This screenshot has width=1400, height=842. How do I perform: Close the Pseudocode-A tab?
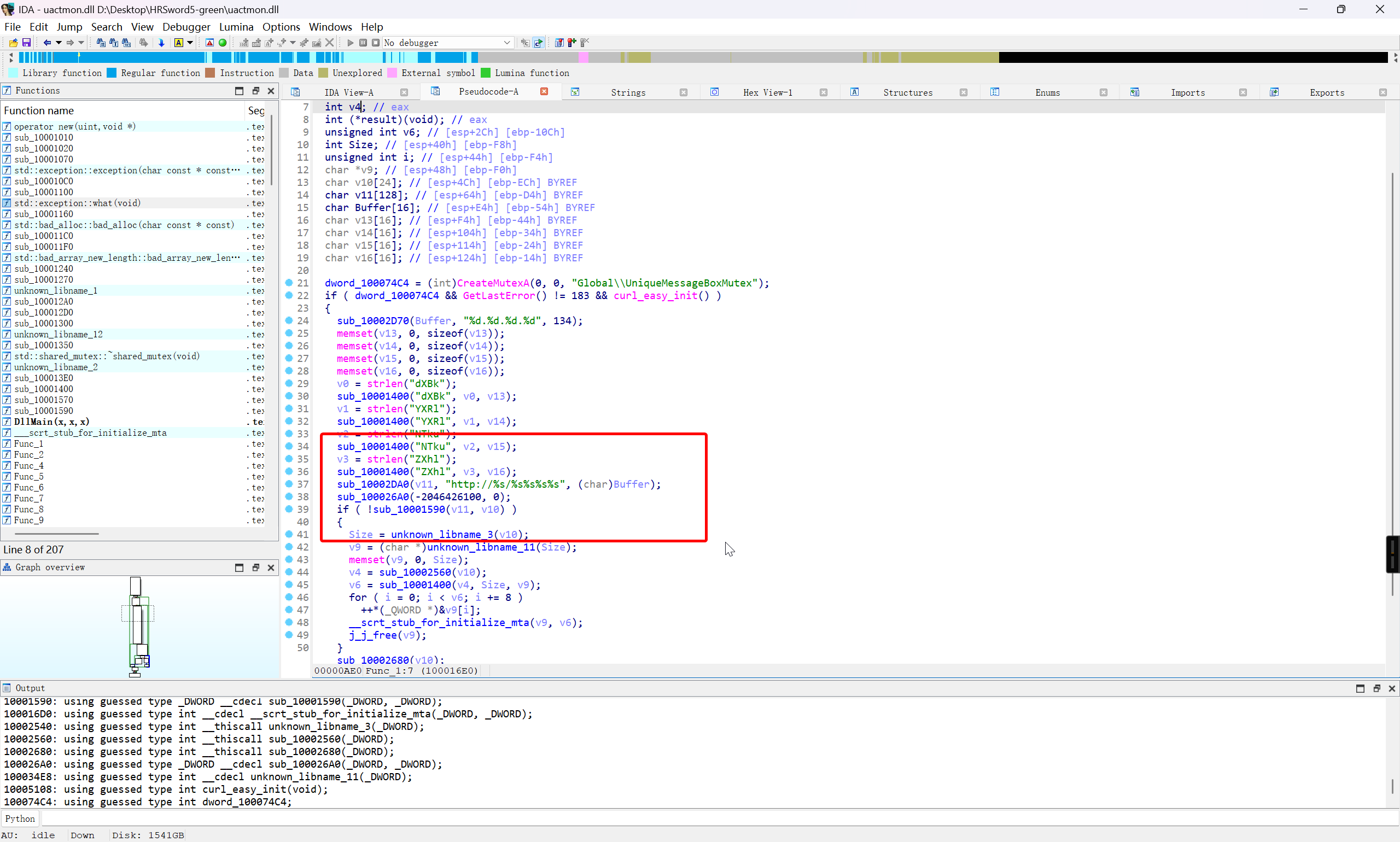(544, 91)
